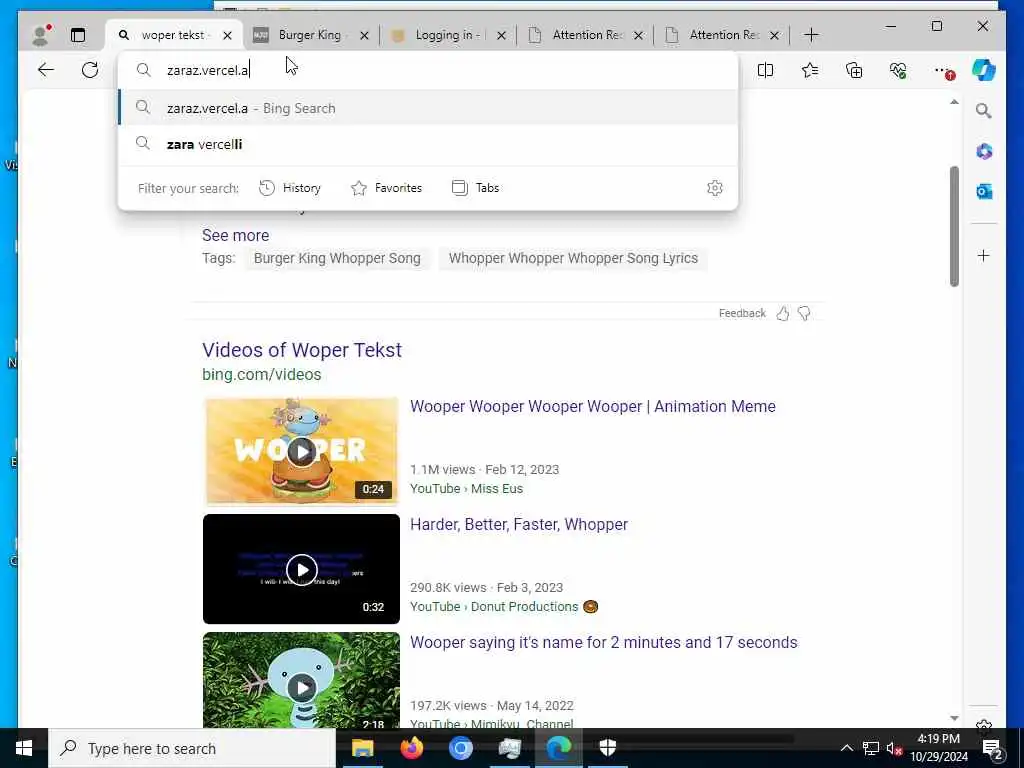Show hidden tray icons chevron
Image resolution: width=1024 pixels, height=768 pixels.
pos(846,748)
